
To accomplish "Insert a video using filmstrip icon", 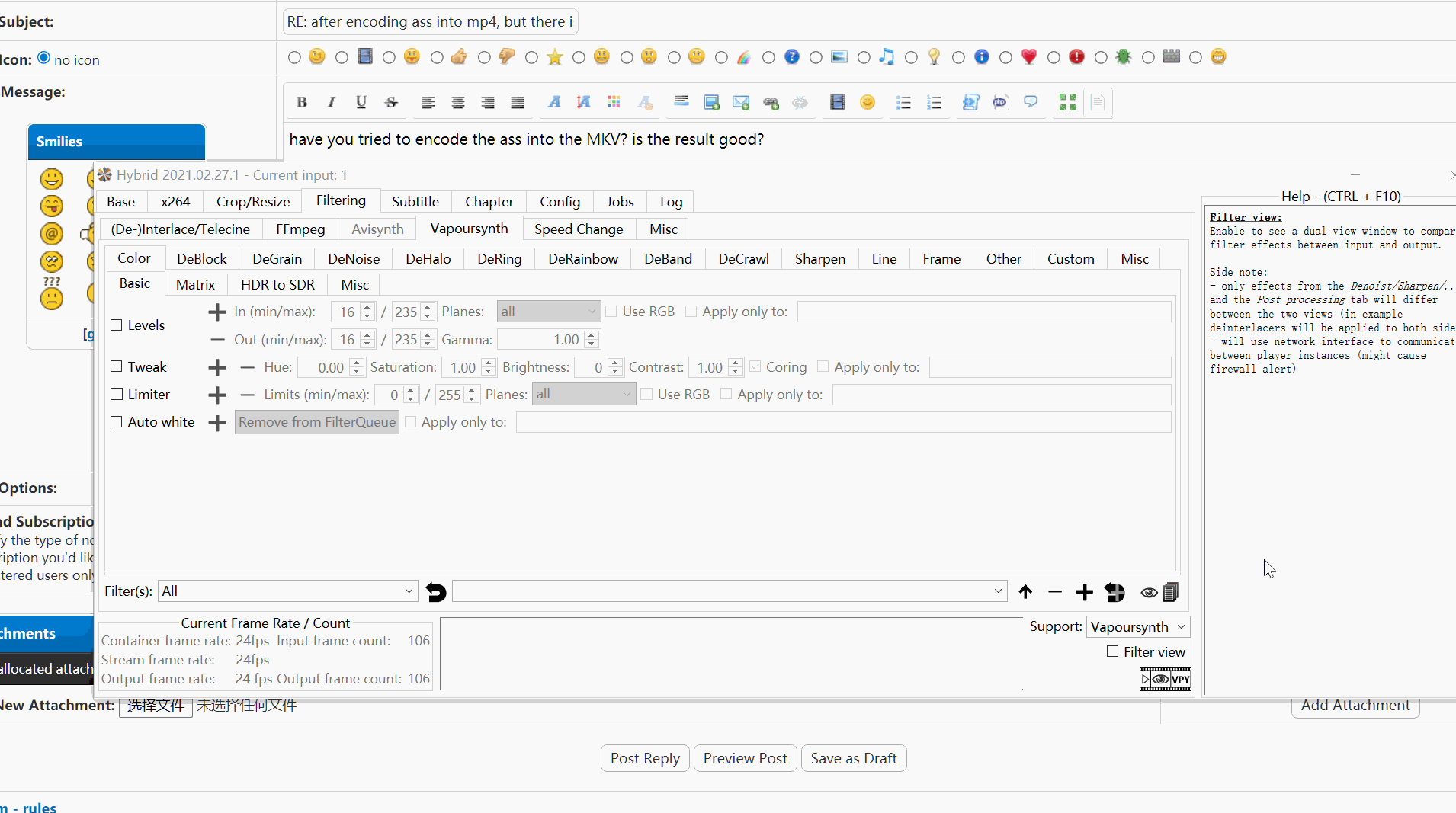I will coord(838,103).
